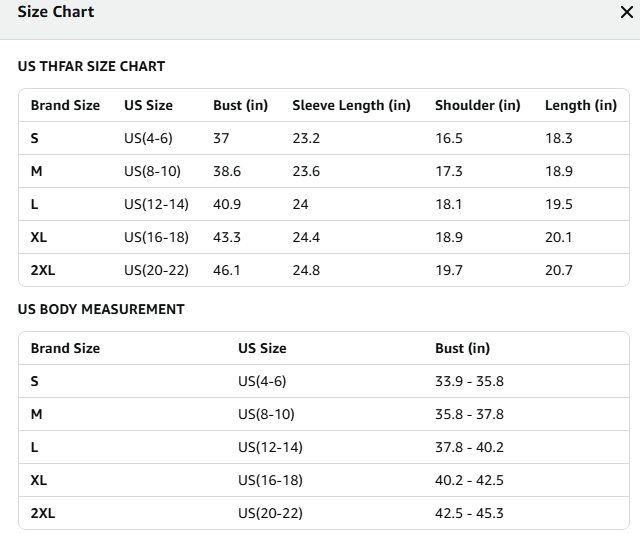Click sleeve length value 23.6
This screenshot has height=547, width=640.
point(306,171)
